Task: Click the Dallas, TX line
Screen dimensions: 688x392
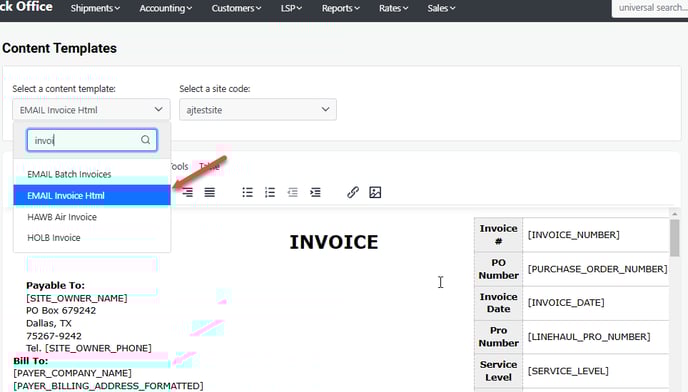Action: (49, 323)
